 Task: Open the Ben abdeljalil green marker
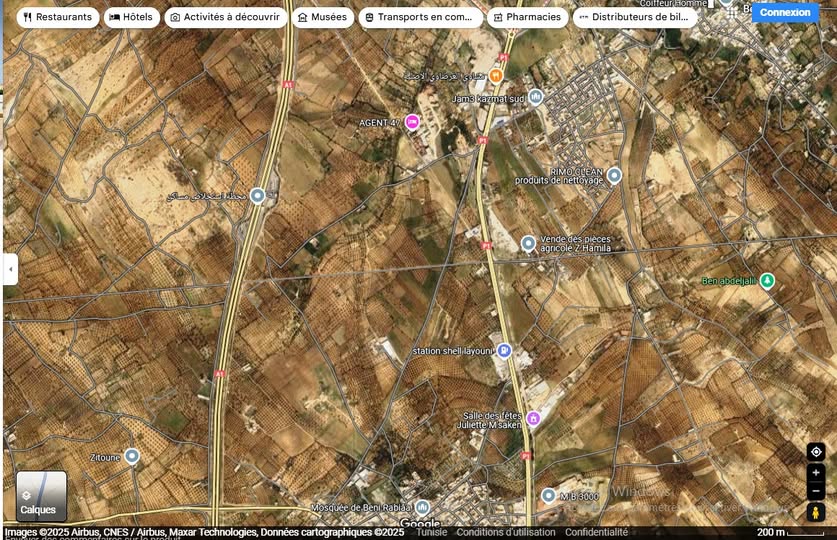tap(767, 281)
